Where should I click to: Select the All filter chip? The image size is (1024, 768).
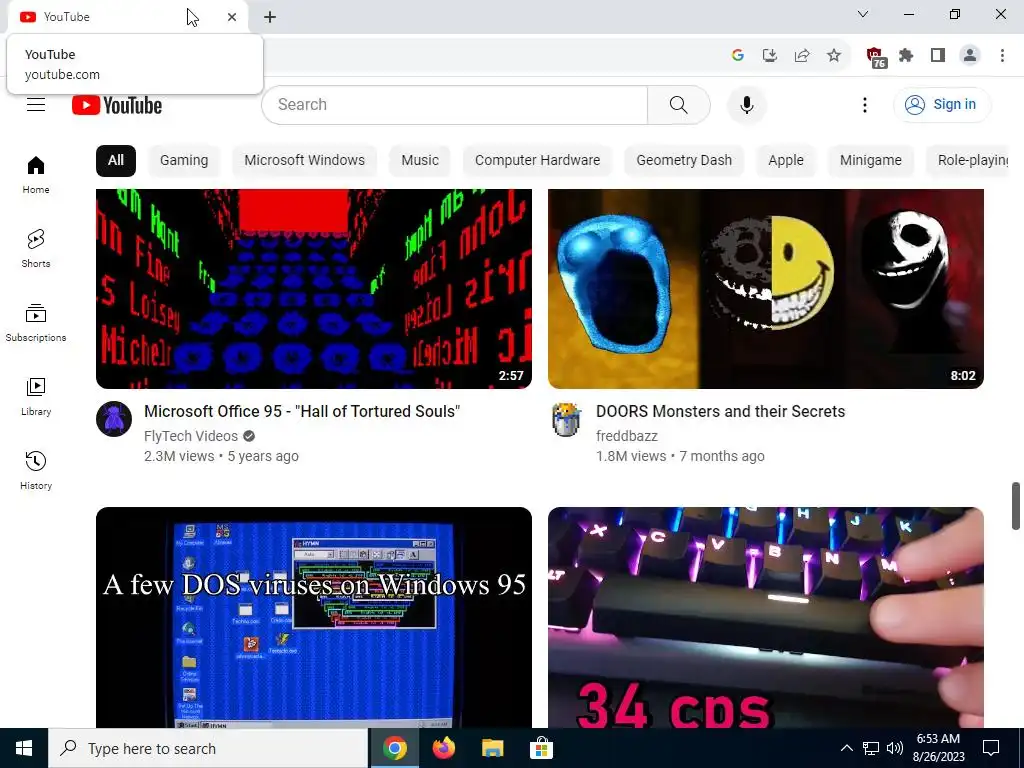point(116,161)
